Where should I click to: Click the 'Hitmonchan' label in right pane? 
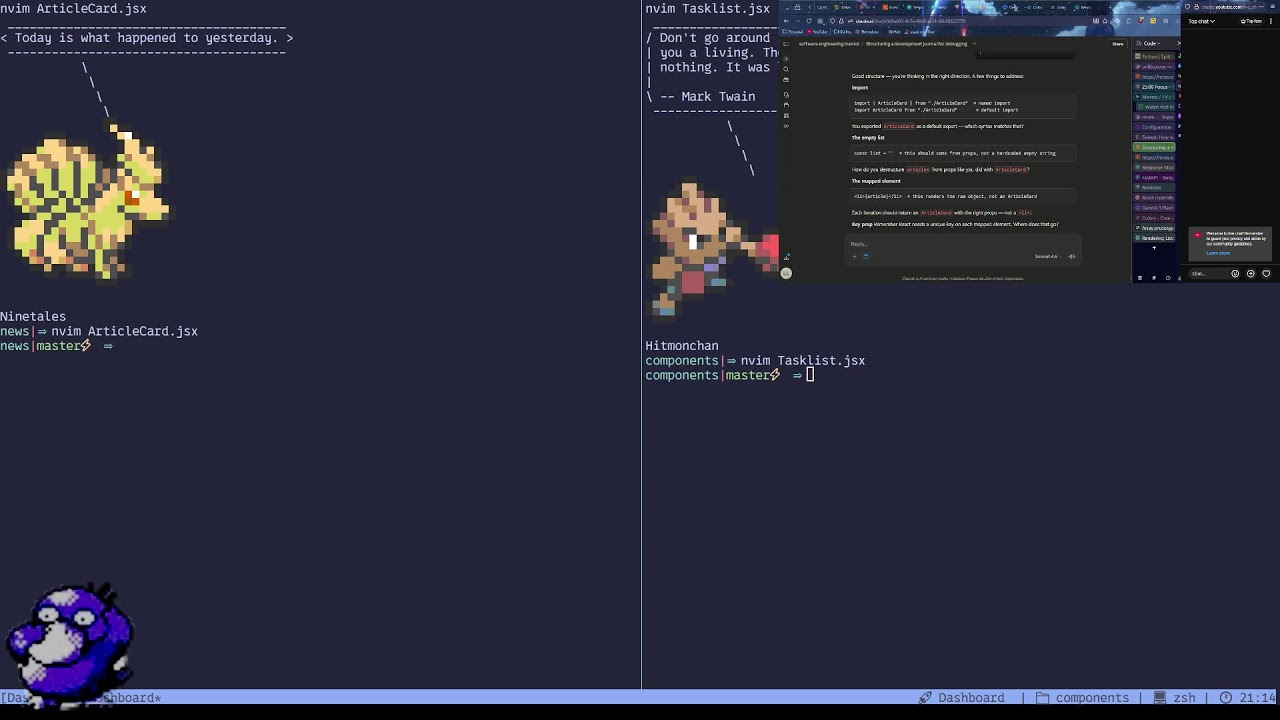click(x=682, y=346)
